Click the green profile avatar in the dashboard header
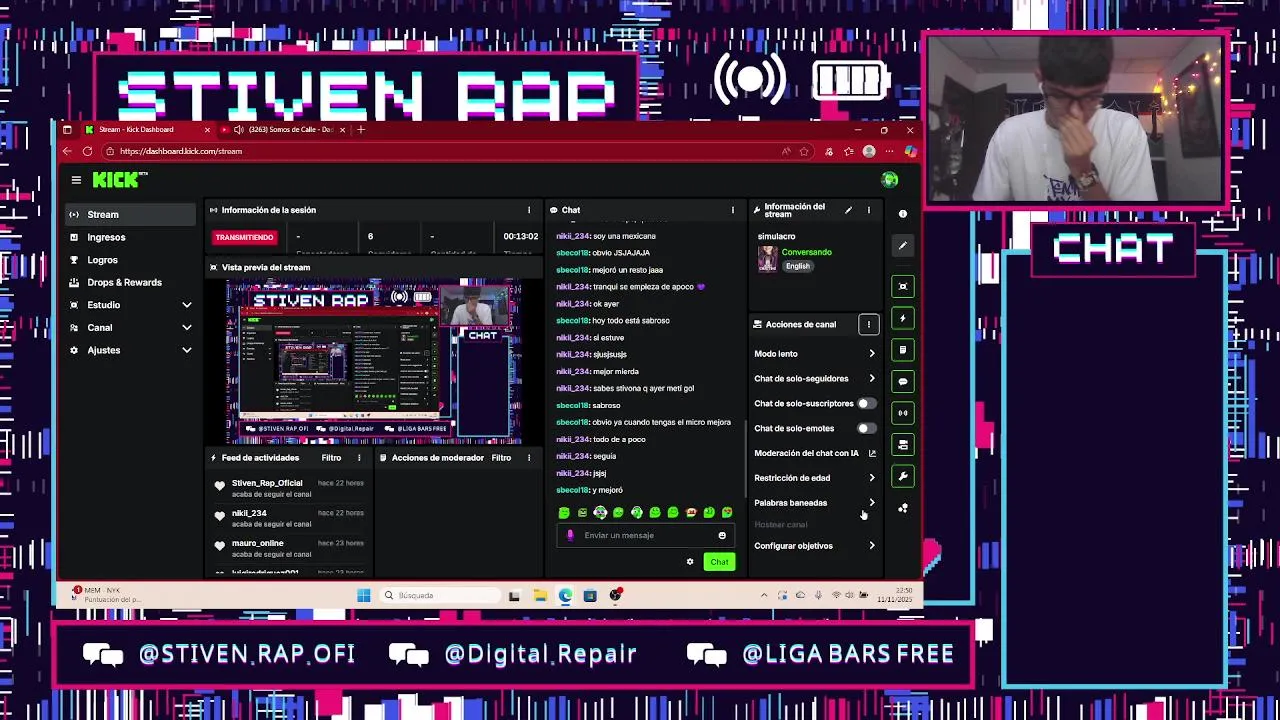The height and width of the screenshot is (720, 1280). coord(890,180)
